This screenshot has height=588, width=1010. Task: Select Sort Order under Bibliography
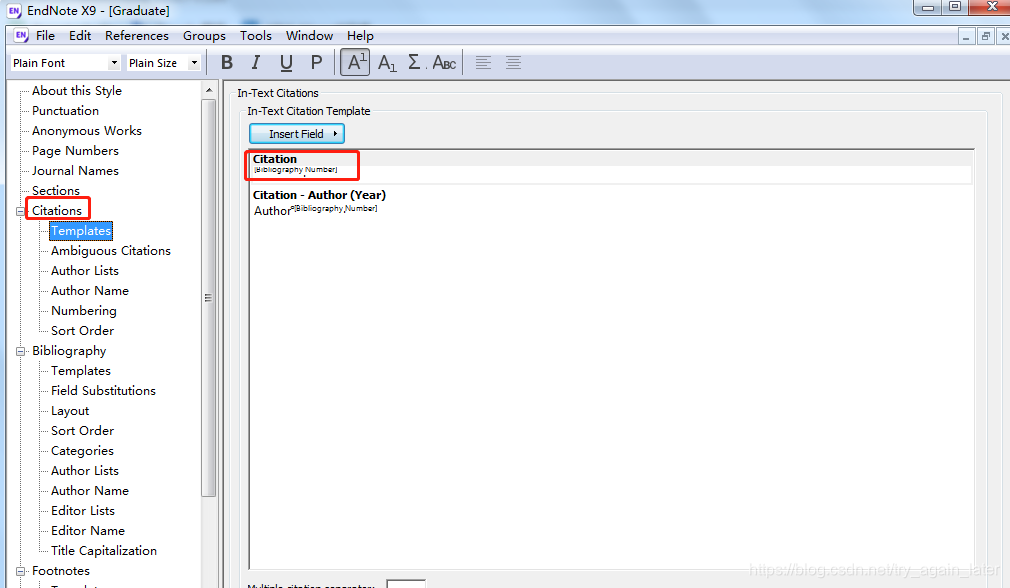pyautogui.click(x=82, y=431)
